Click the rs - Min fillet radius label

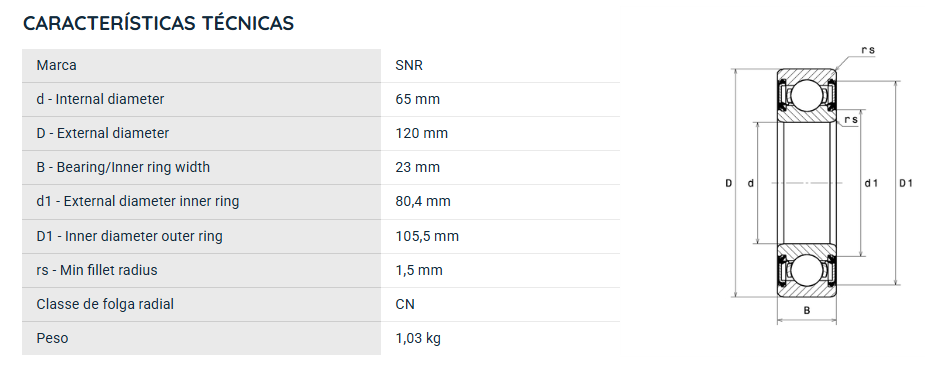pyautogui.click(x=97, y=270)
